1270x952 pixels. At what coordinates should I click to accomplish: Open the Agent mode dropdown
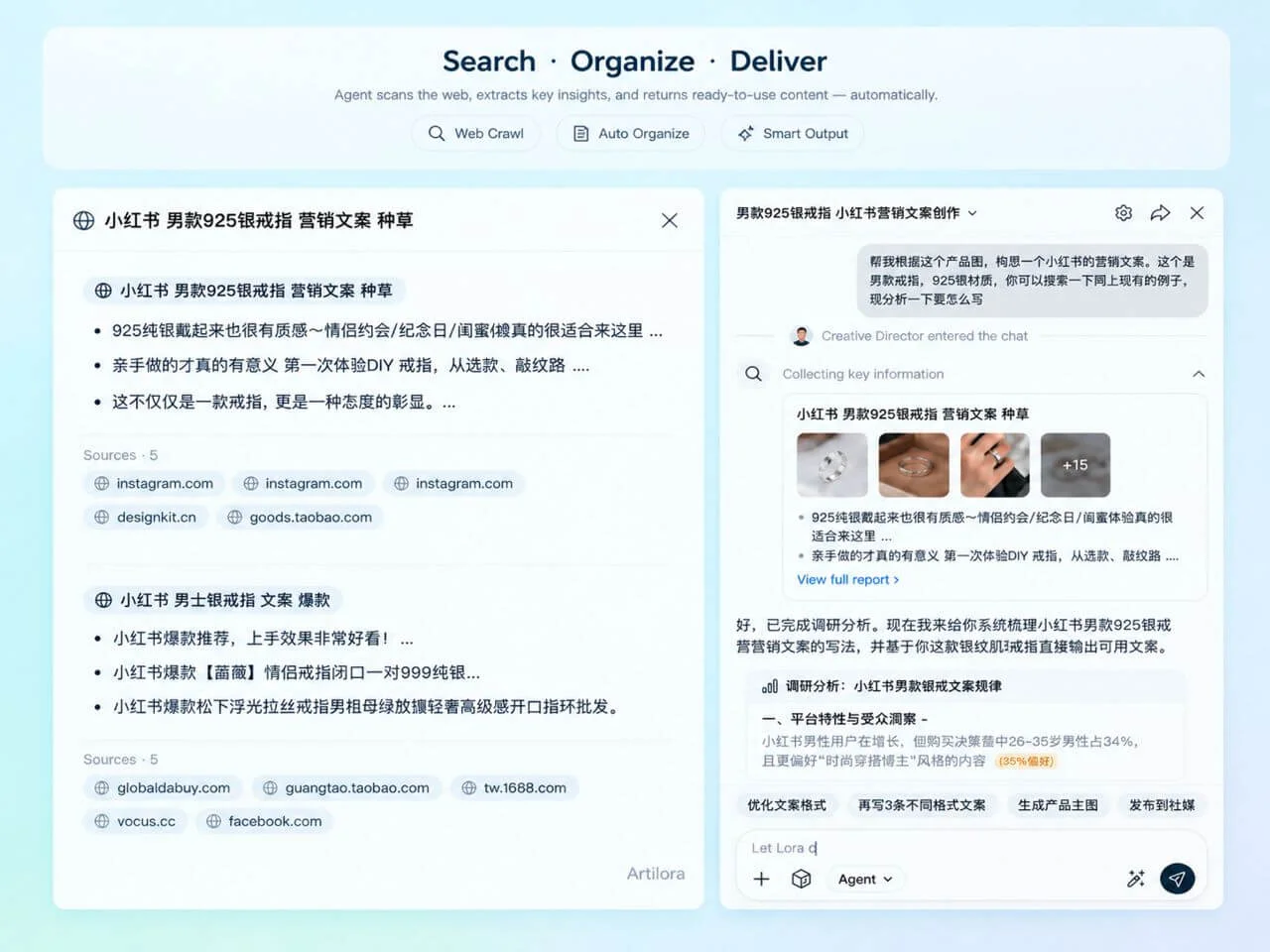click(x=864, y=879)
